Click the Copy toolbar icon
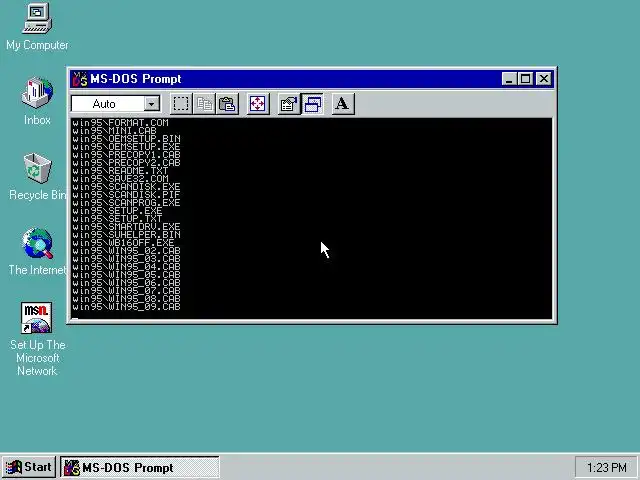Image resolution: width=640 pixels, height=480 pixels. coord(204,104)
